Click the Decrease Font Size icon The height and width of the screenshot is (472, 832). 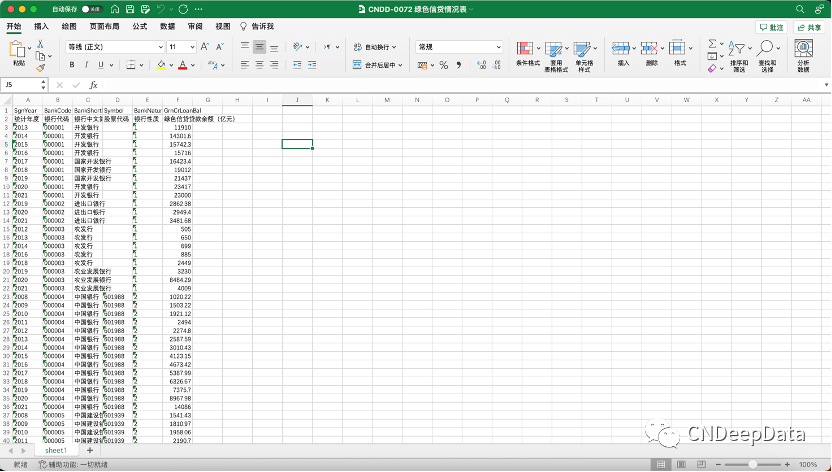tap(220, 47)
